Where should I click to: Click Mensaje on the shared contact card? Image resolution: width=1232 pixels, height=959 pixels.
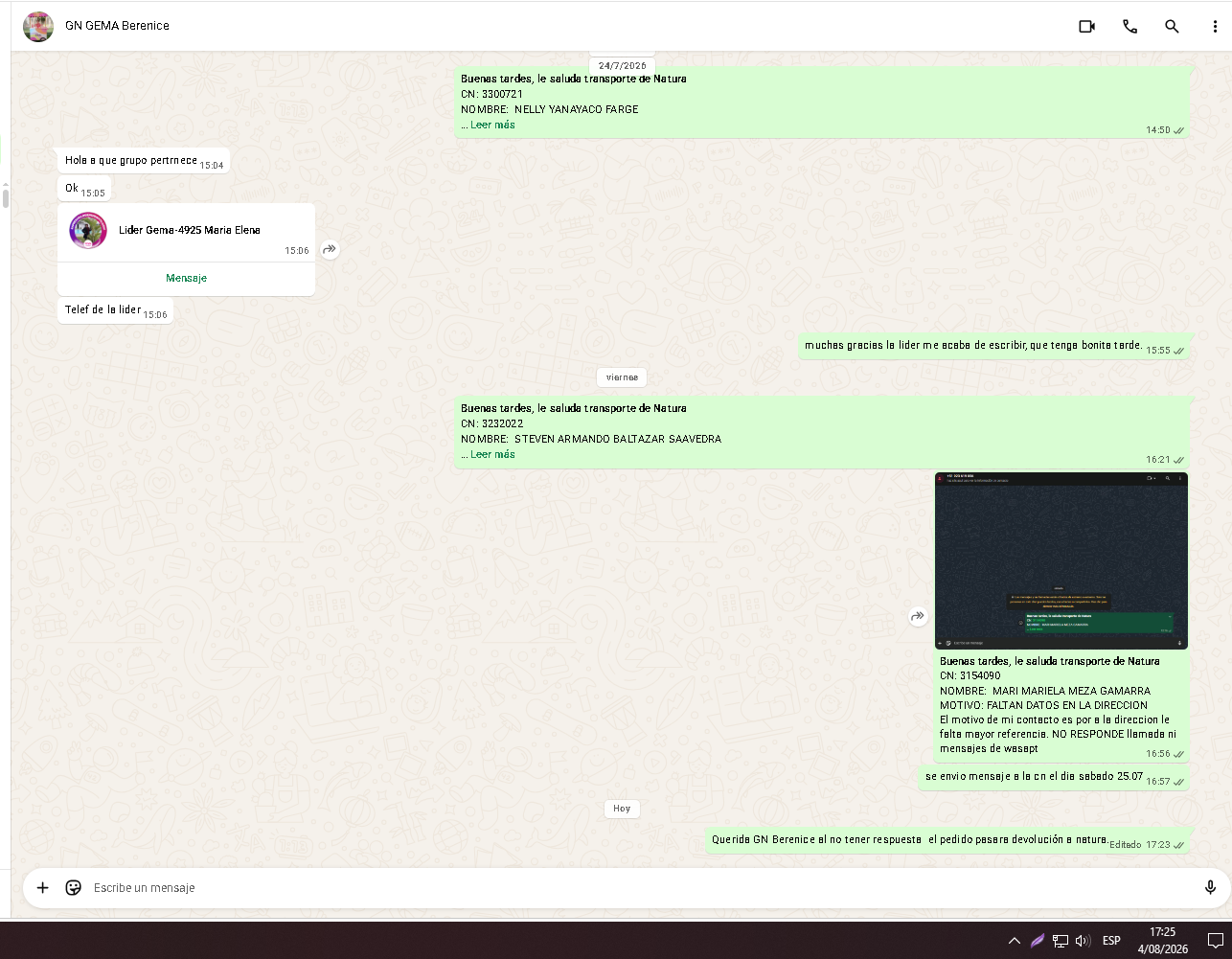coord(186,278)
